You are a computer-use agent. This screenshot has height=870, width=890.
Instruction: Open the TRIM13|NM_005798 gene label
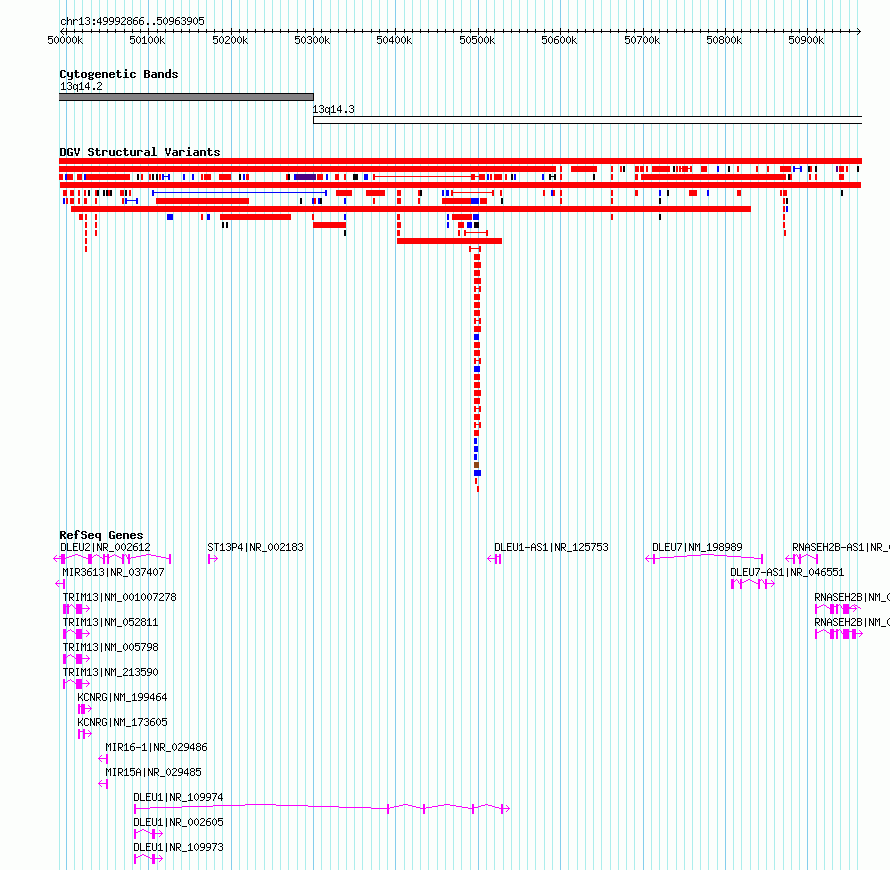pyautogui.click(x=111, y=647)
